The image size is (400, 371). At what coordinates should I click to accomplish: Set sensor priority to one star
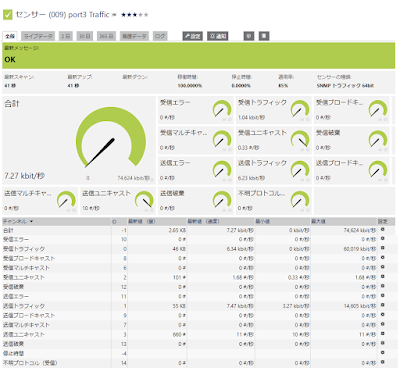click(x=124, y=15)
